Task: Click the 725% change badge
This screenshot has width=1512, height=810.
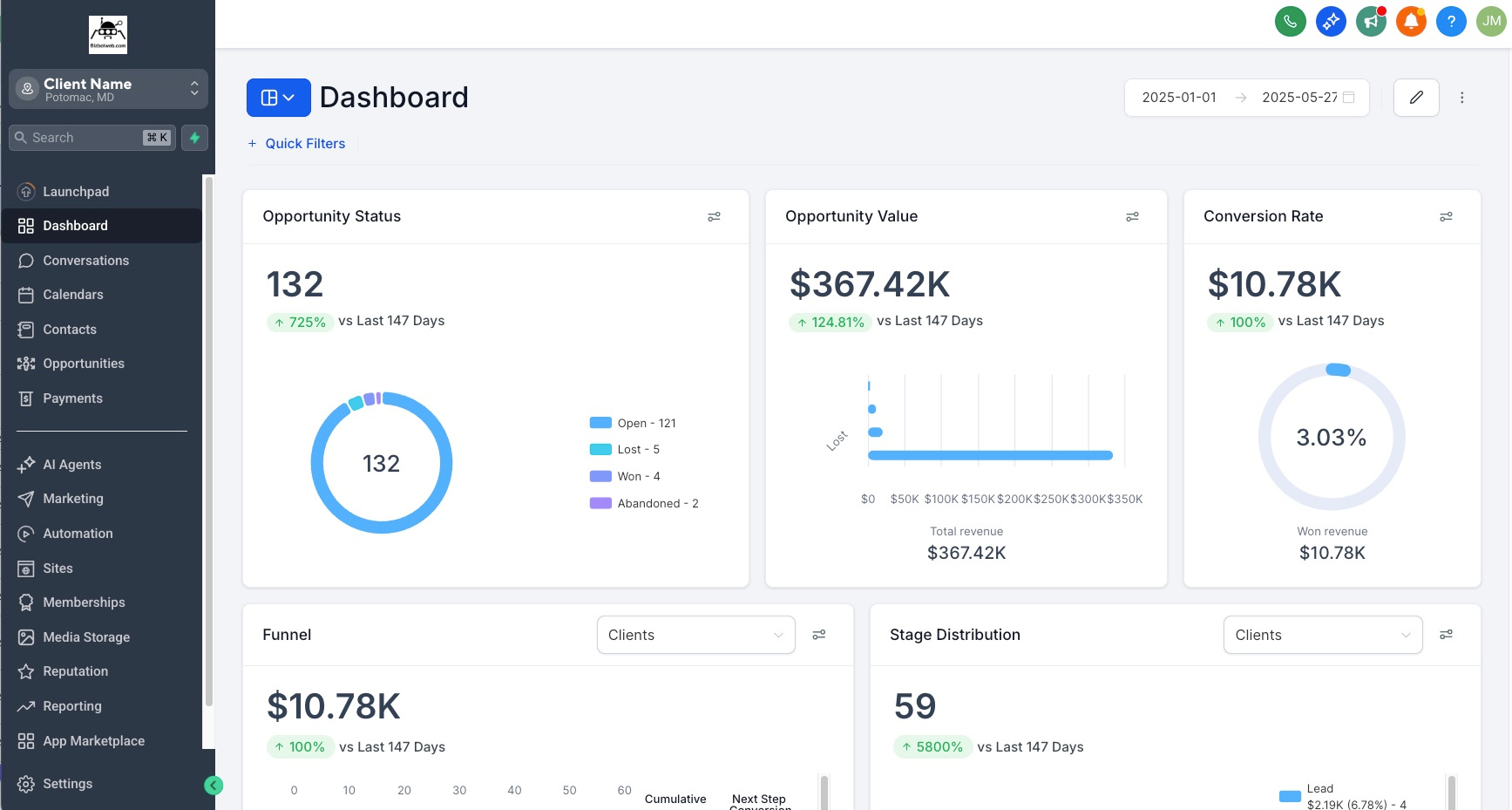Action: [x=300, y=323]
